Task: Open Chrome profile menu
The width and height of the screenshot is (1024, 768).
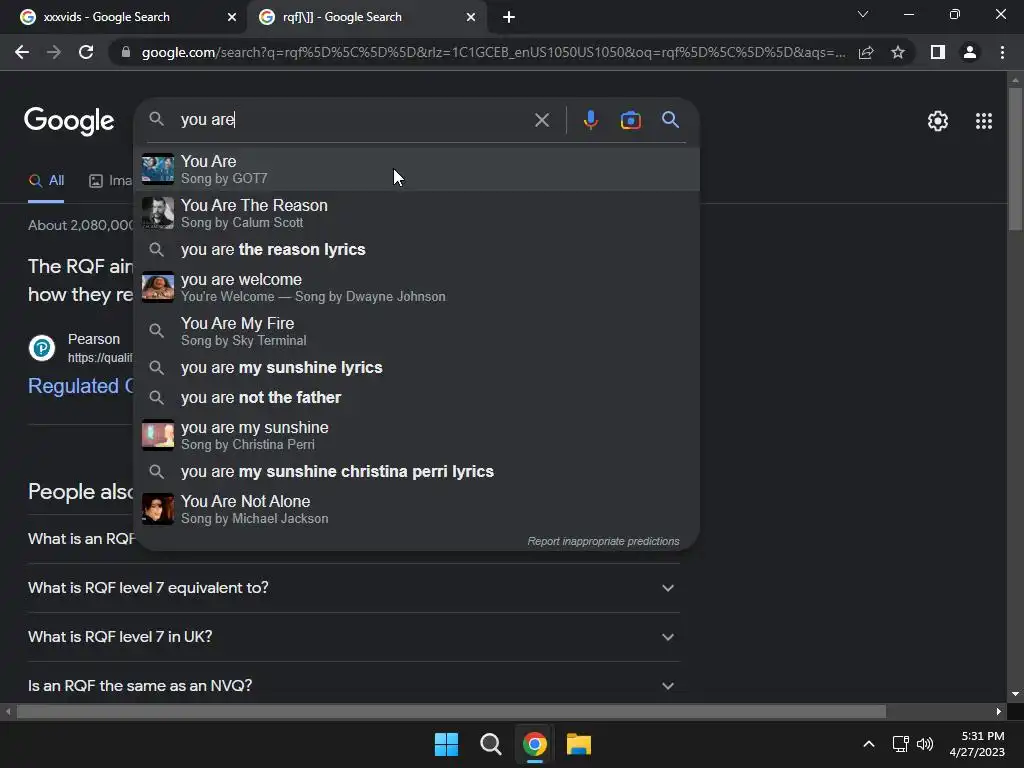Action: 970,52
